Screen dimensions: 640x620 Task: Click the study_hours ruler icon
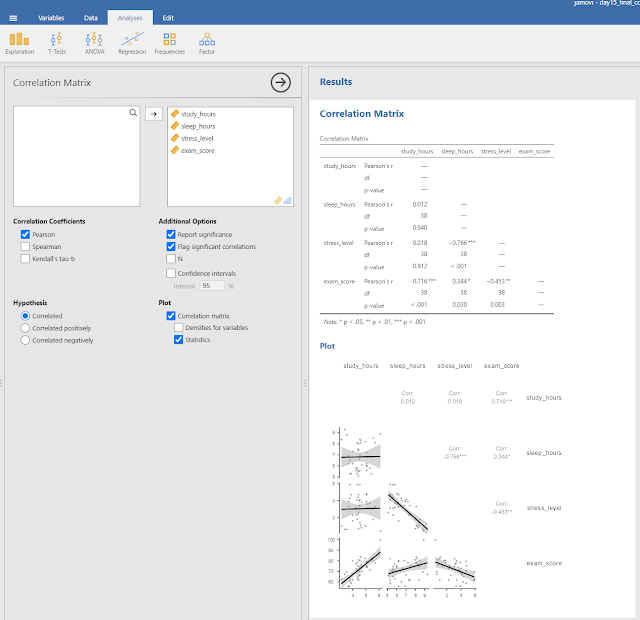coord(175,113)
